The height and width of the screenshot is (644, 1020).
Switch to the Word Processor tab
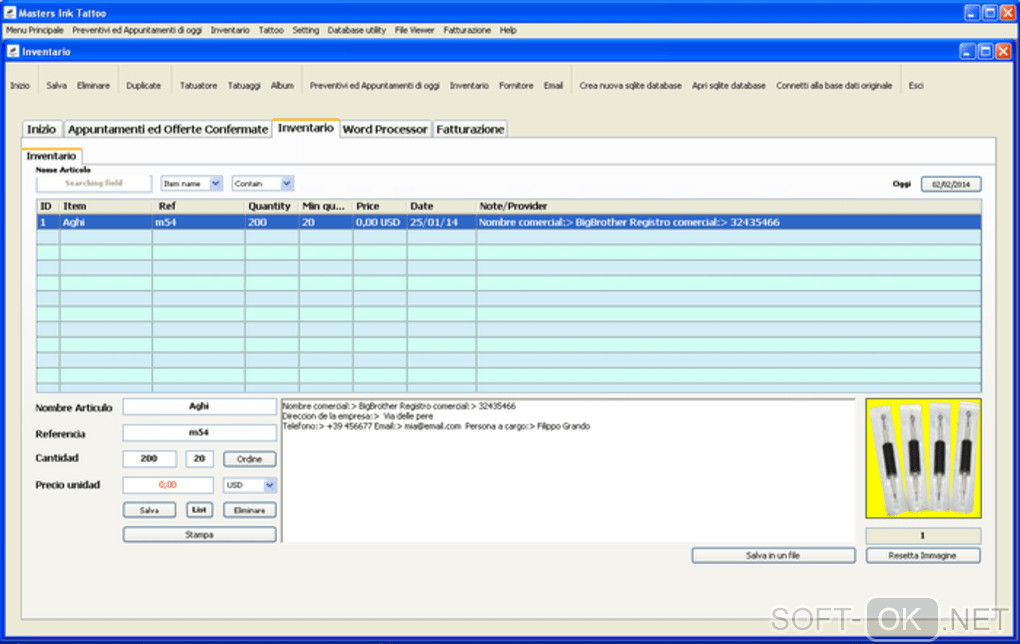coord(385,129)
